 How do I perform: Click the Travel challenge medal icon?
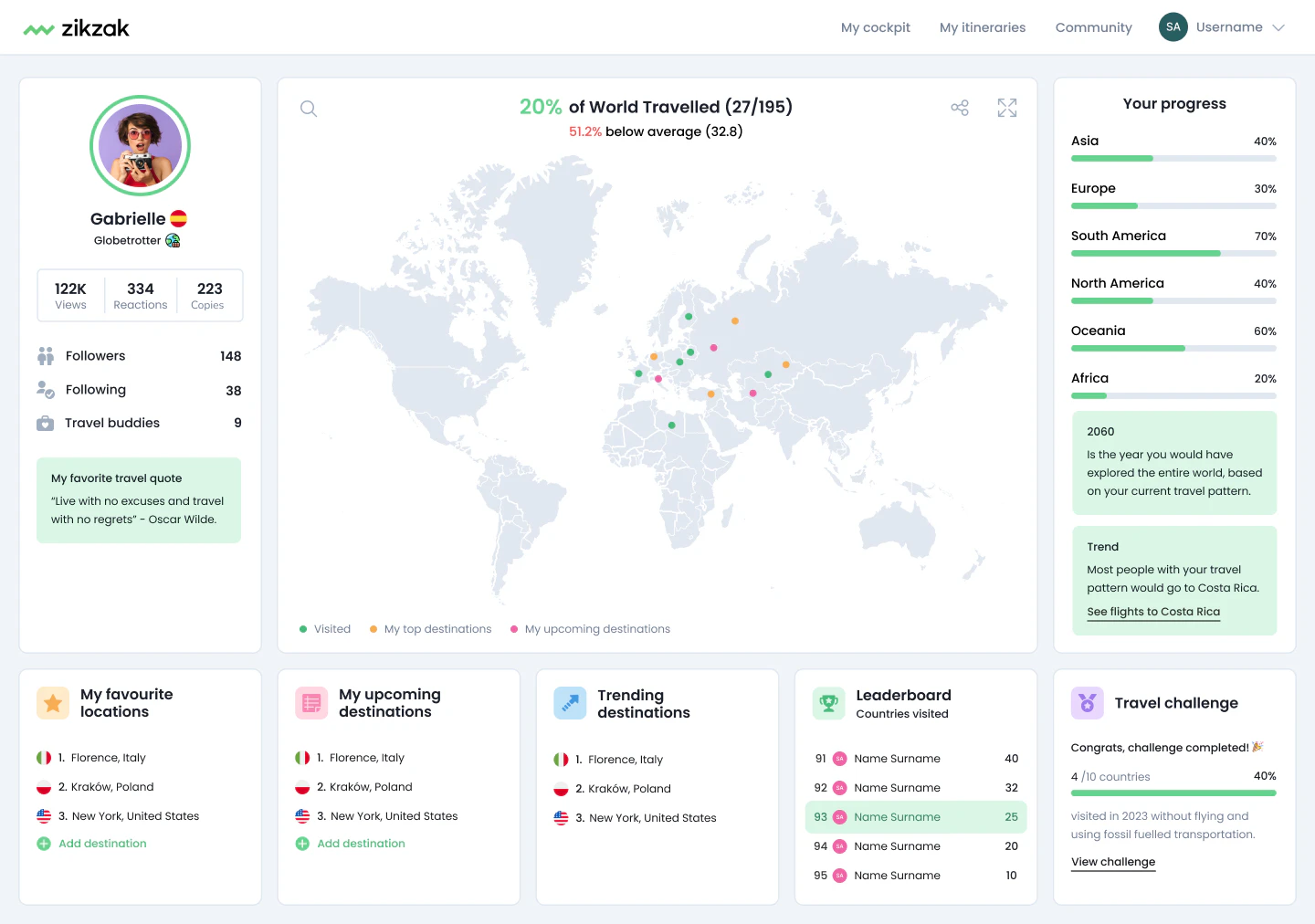pos(1088,703)
